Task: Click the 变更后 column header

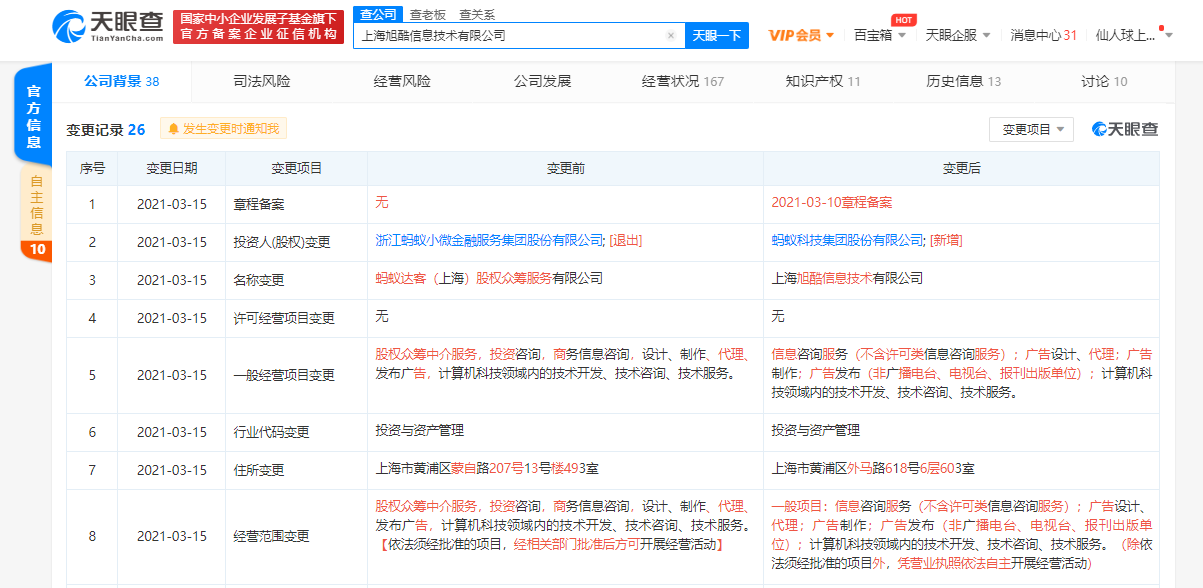Action: click(x=961, y=169)
